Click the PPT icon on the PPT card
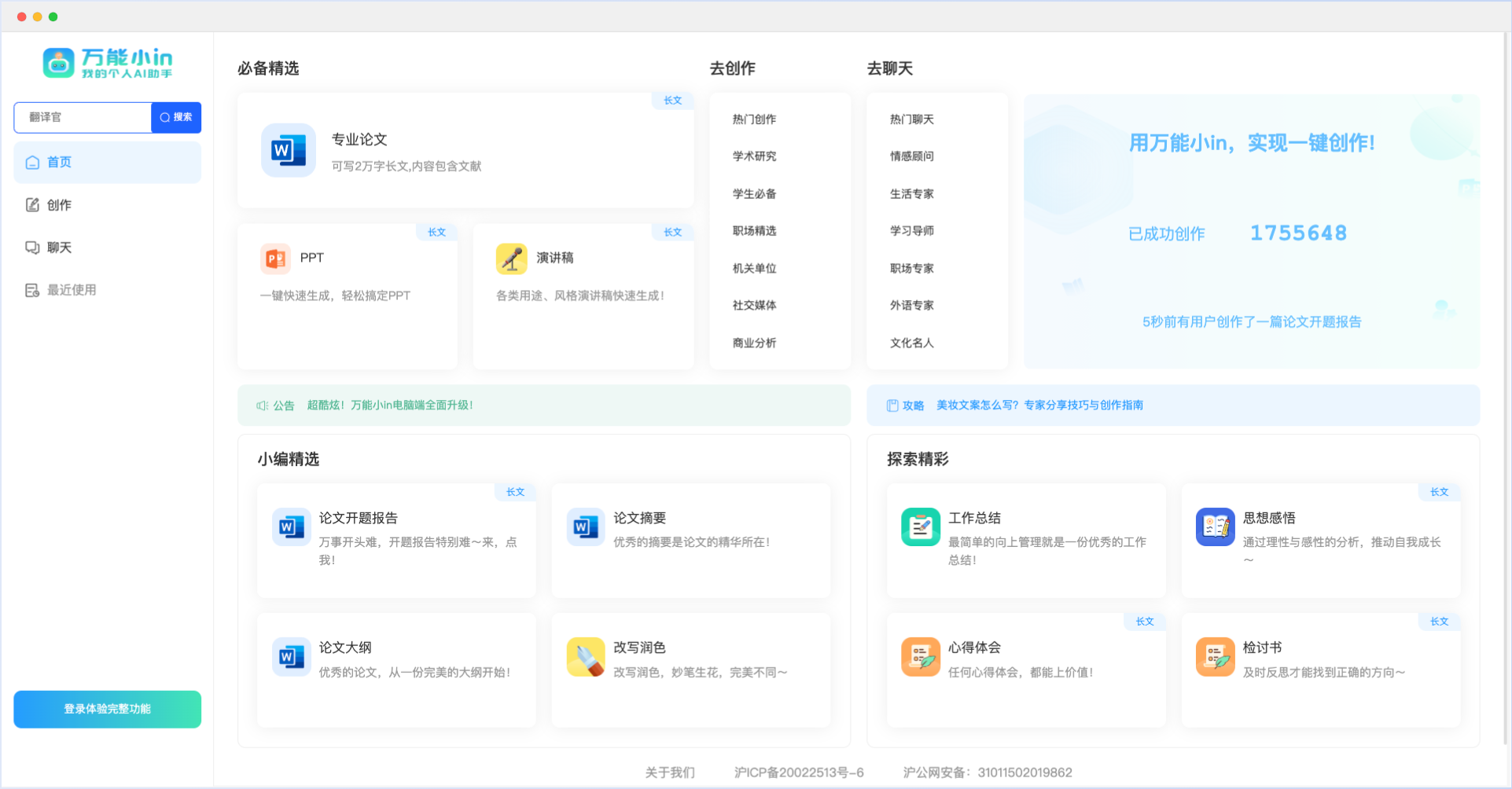The width and height of the screenshot is (1512, 789). tap(275, 258)
